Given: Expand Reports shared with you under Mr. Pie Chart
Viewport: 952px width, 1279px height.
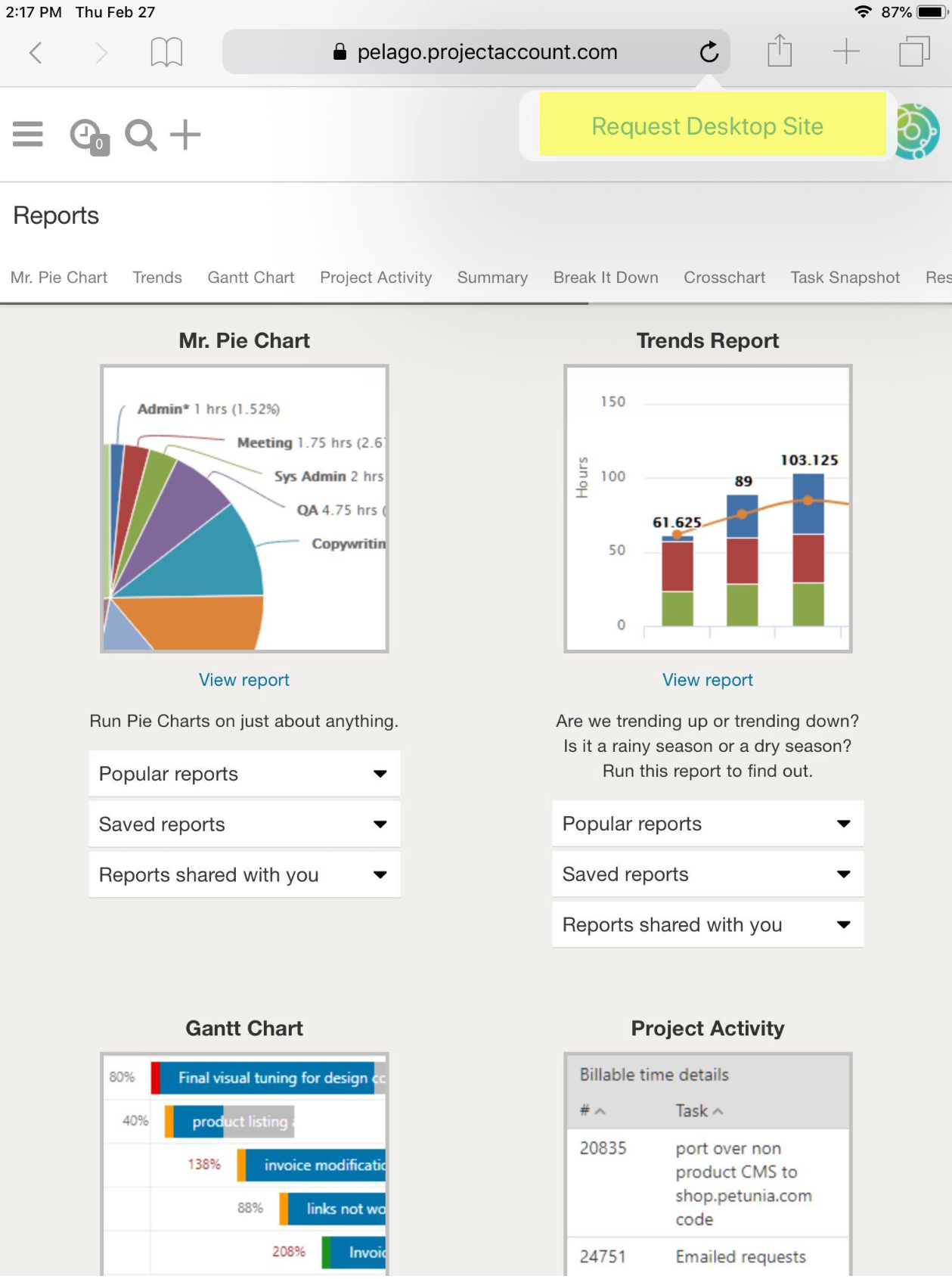Looking at the screenshot, I should coord(244,875).
